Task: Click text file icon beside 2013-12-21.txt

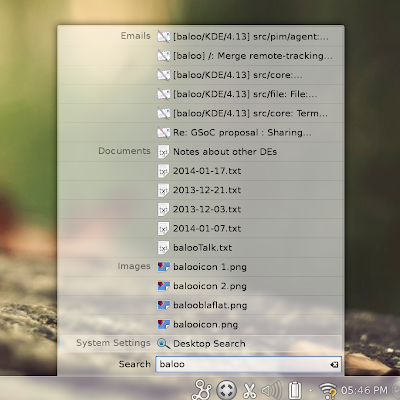Action: point(163,190)
